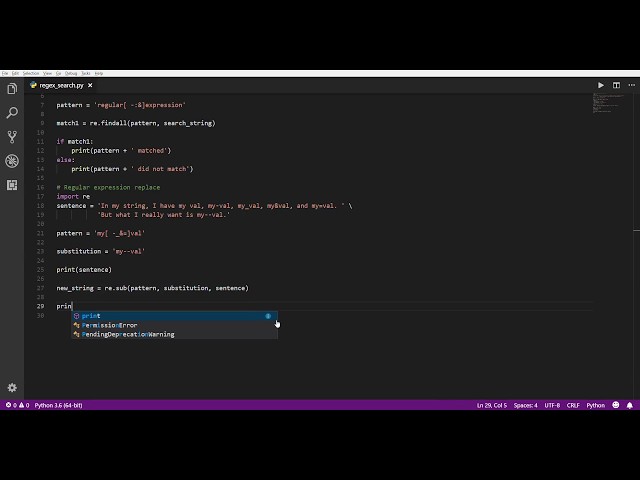Open the Debug menu

point(71,73)
